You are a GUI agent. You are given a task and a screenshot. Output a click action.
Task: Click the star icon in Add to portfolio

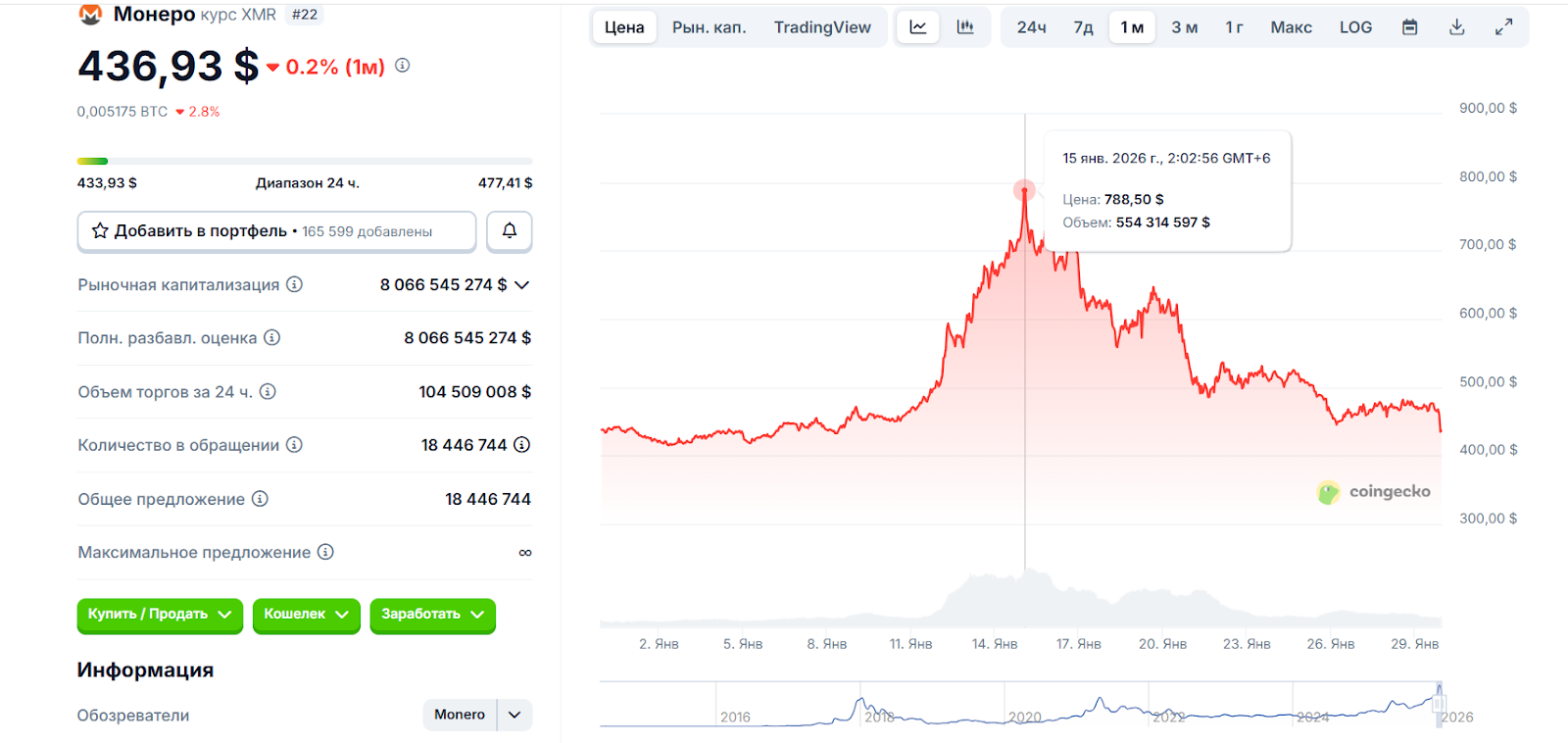[x=100, y=231]
